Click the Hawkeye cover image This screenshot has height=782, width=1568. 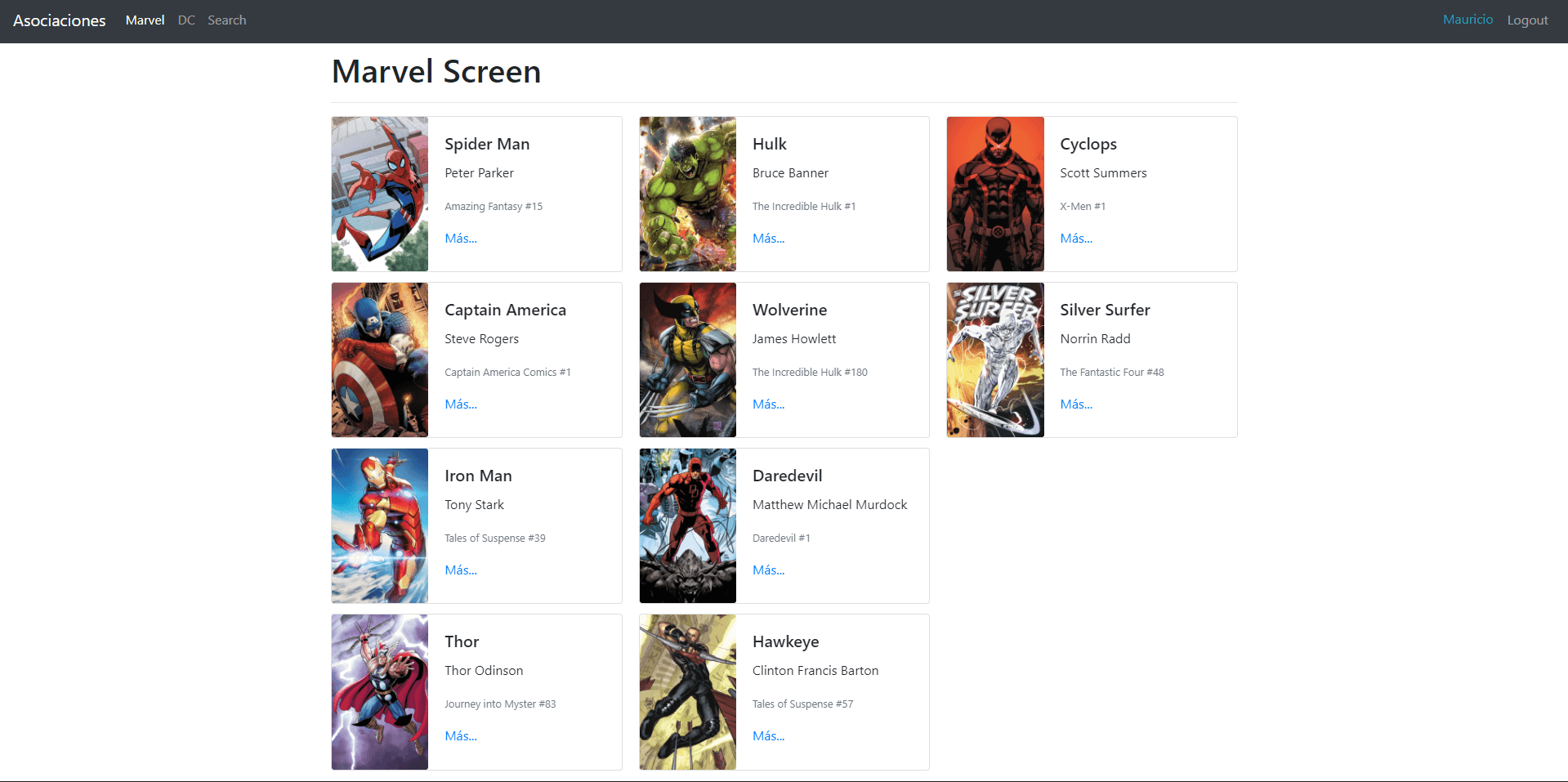[688, 692]
